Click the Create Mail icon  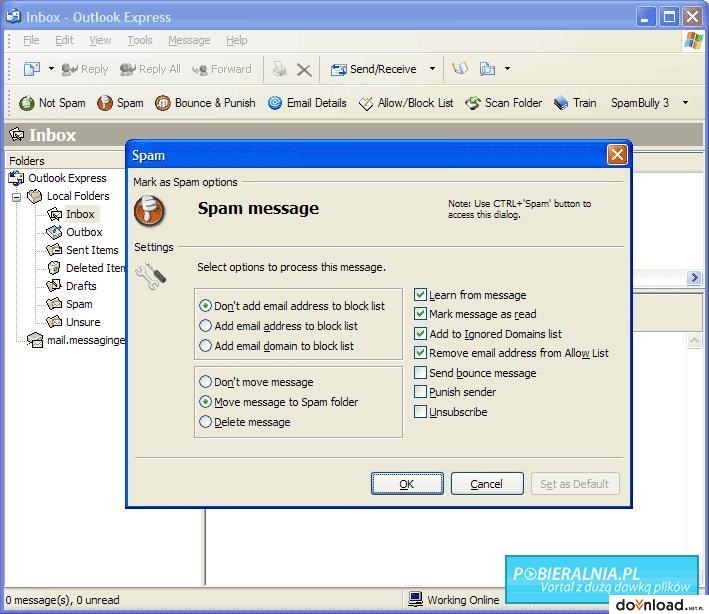click(32, 69)
